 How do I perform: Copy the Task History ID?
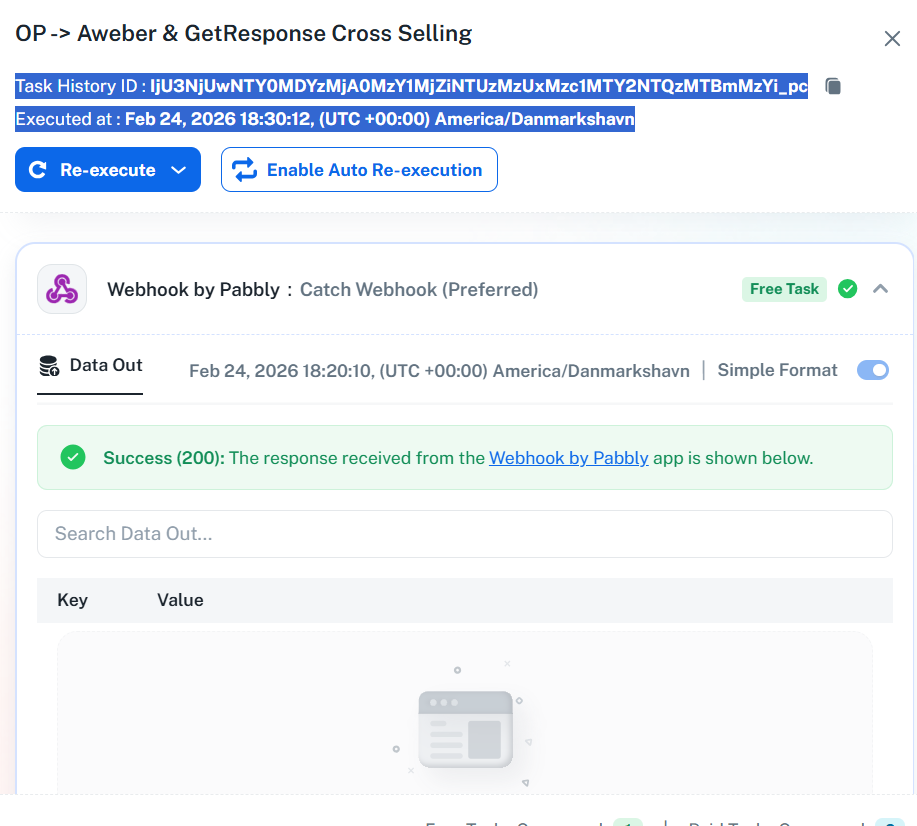(x=833, y=87)
